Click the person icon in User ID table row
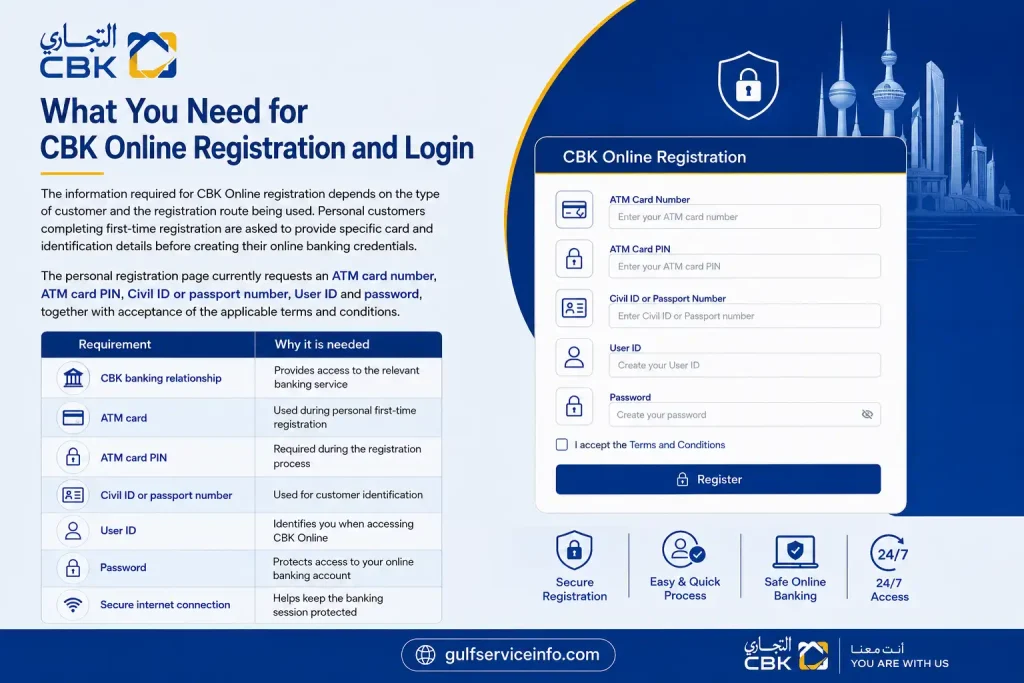The width and height of the screenshot is (1024, 683). click(x=73, y=531)
